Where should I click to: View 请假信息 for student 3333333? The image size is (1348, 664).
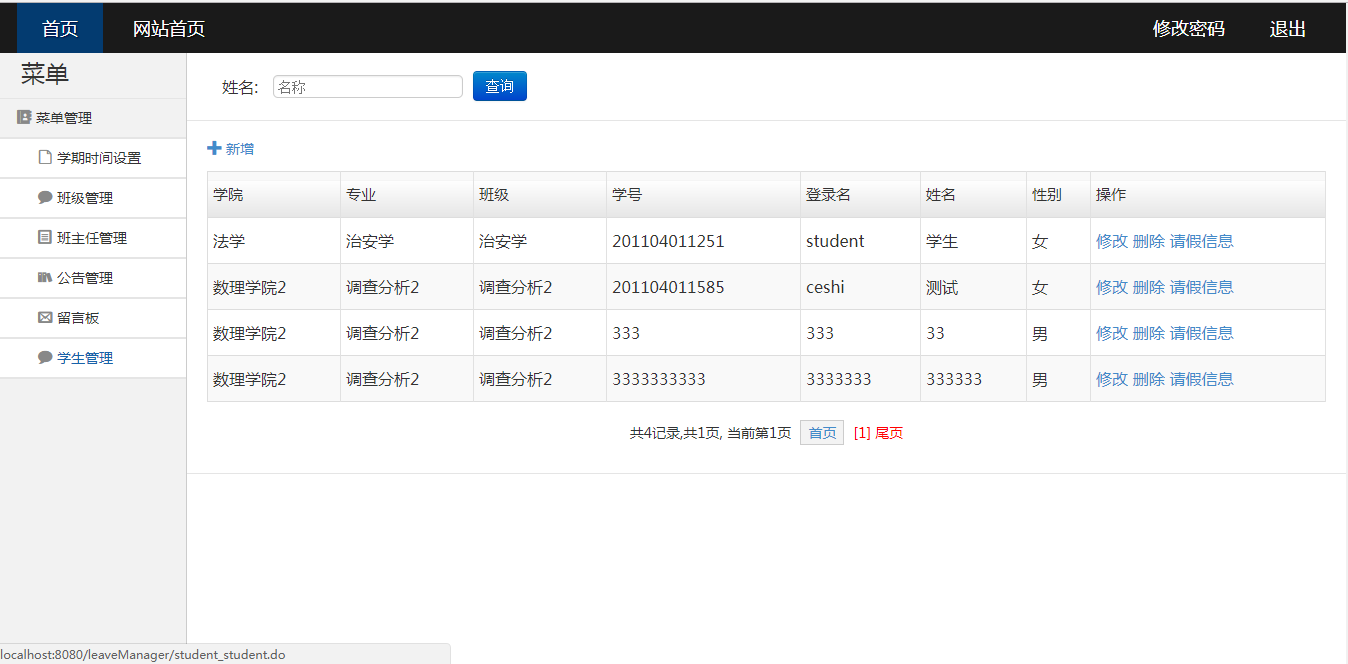1201,379
